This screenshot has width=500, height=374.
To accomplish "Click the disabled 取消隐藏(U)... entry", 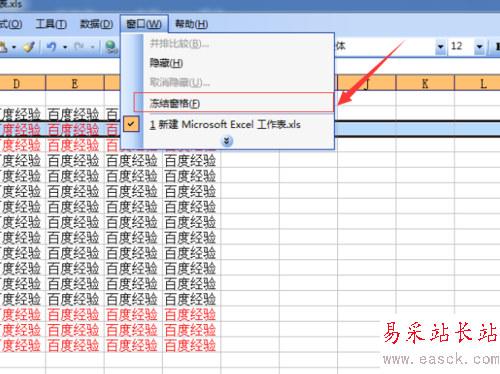I will [227, 82].
